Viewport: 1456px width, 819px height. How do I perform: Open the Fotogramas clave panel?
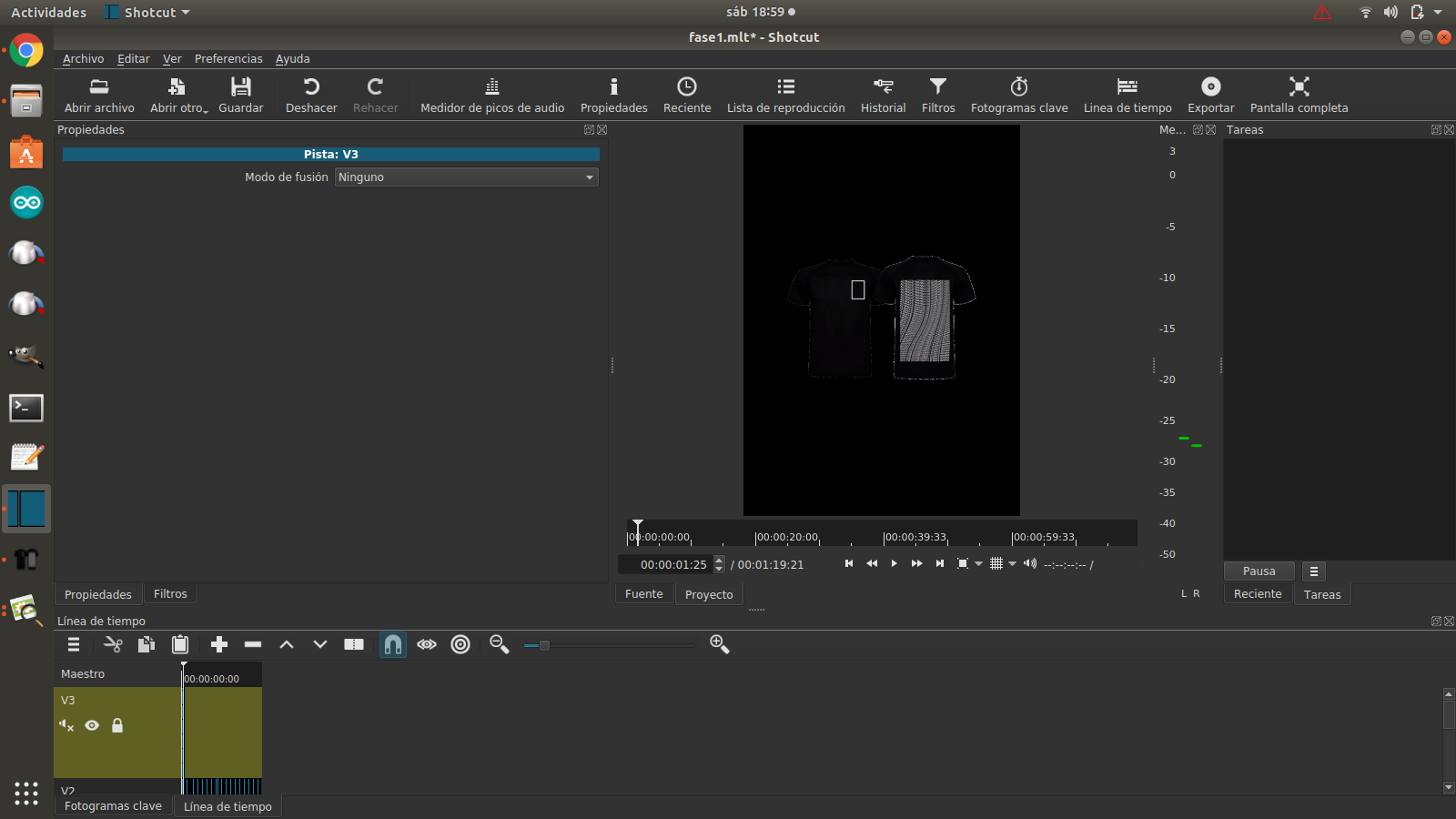[x=1018, y=95]
